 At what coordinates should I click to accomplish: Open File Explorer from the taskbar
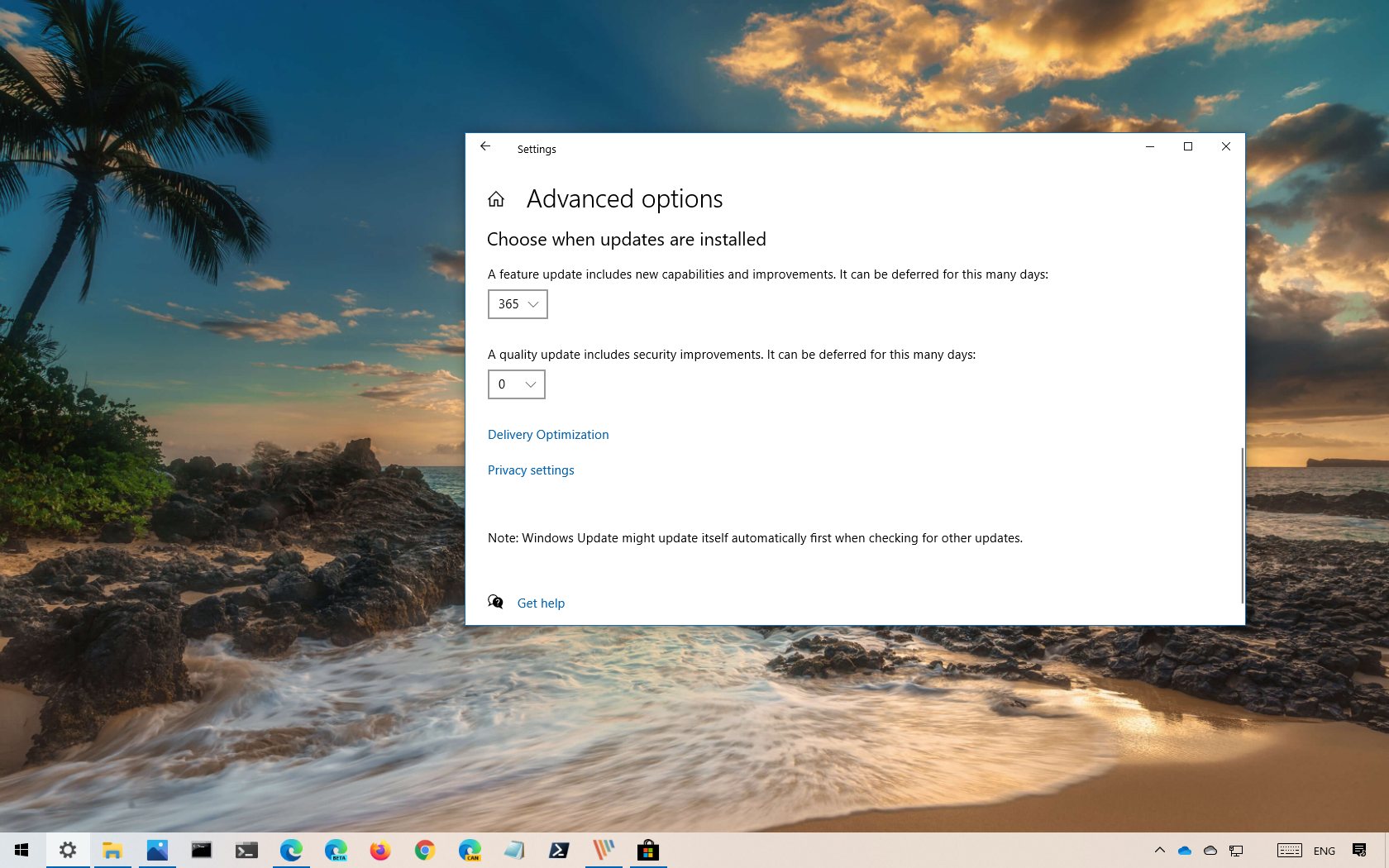[x=112, y=850]
